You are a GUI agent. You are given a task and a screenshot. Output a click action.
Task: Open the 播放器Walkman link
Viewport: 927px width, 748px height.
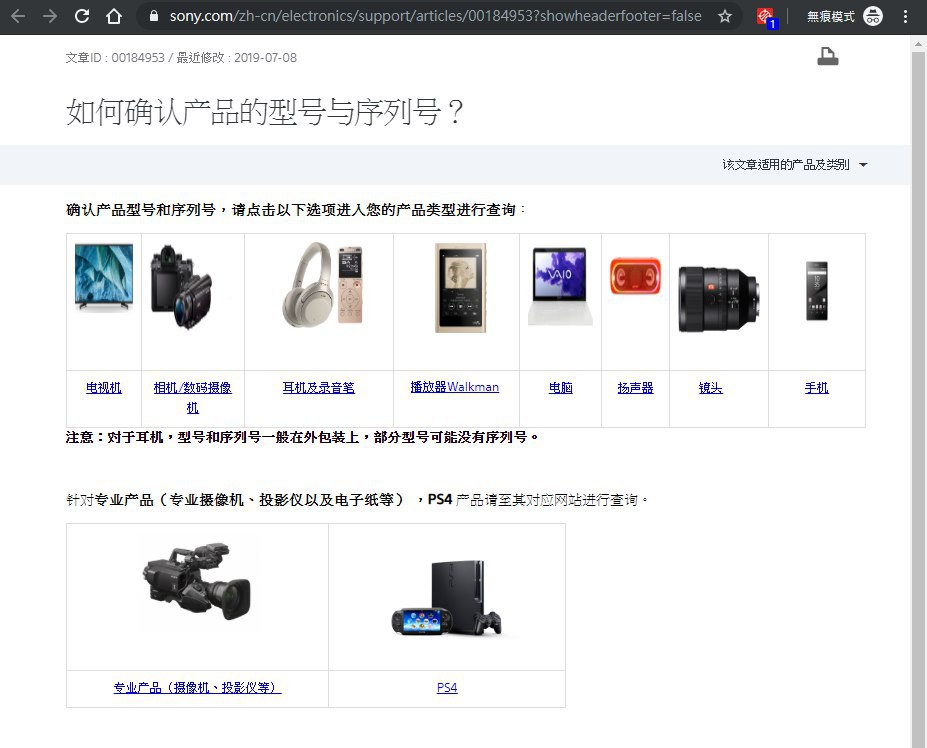tap(455, 387)
